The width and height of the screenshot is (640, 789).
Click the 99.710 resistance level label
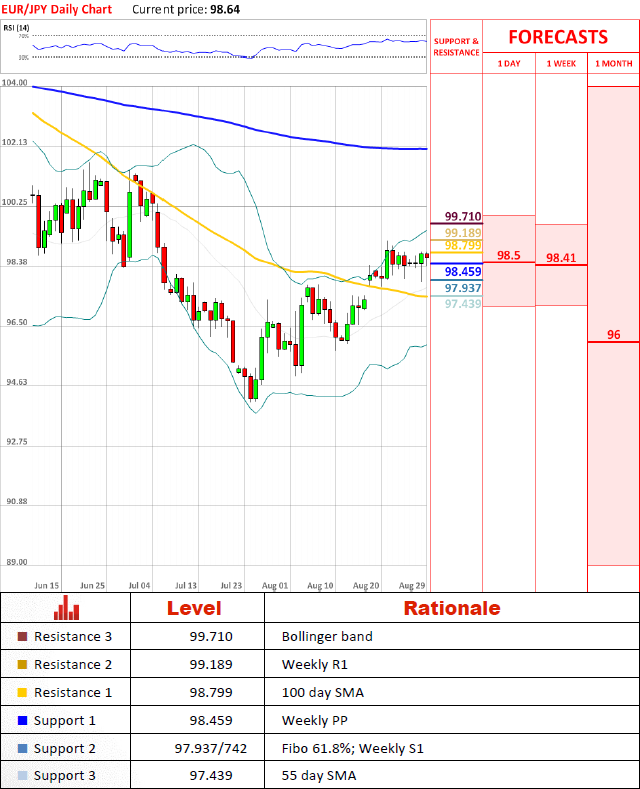pyautogui.click(x=463, y=216)
